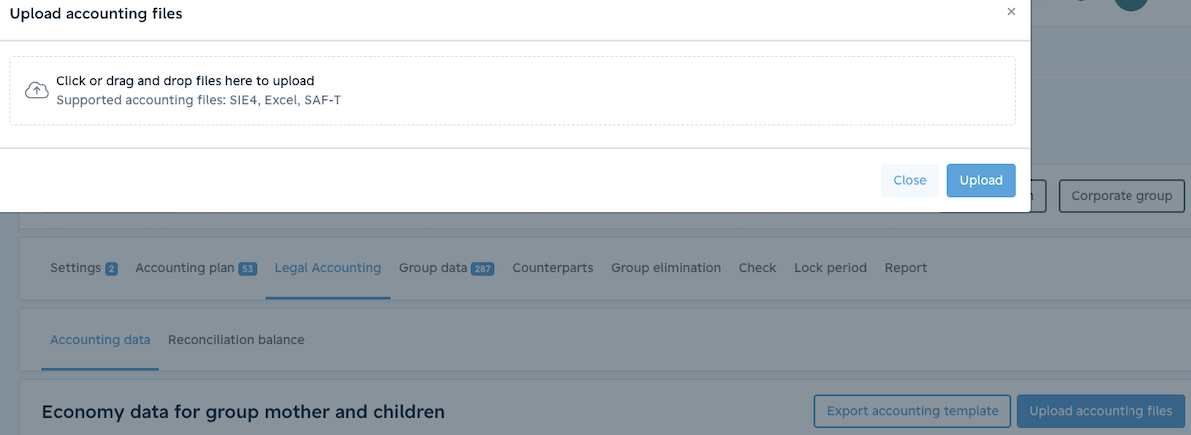Click the Accounting plan badge showing 53
1191x435 pixels.
tap(248, 269)
